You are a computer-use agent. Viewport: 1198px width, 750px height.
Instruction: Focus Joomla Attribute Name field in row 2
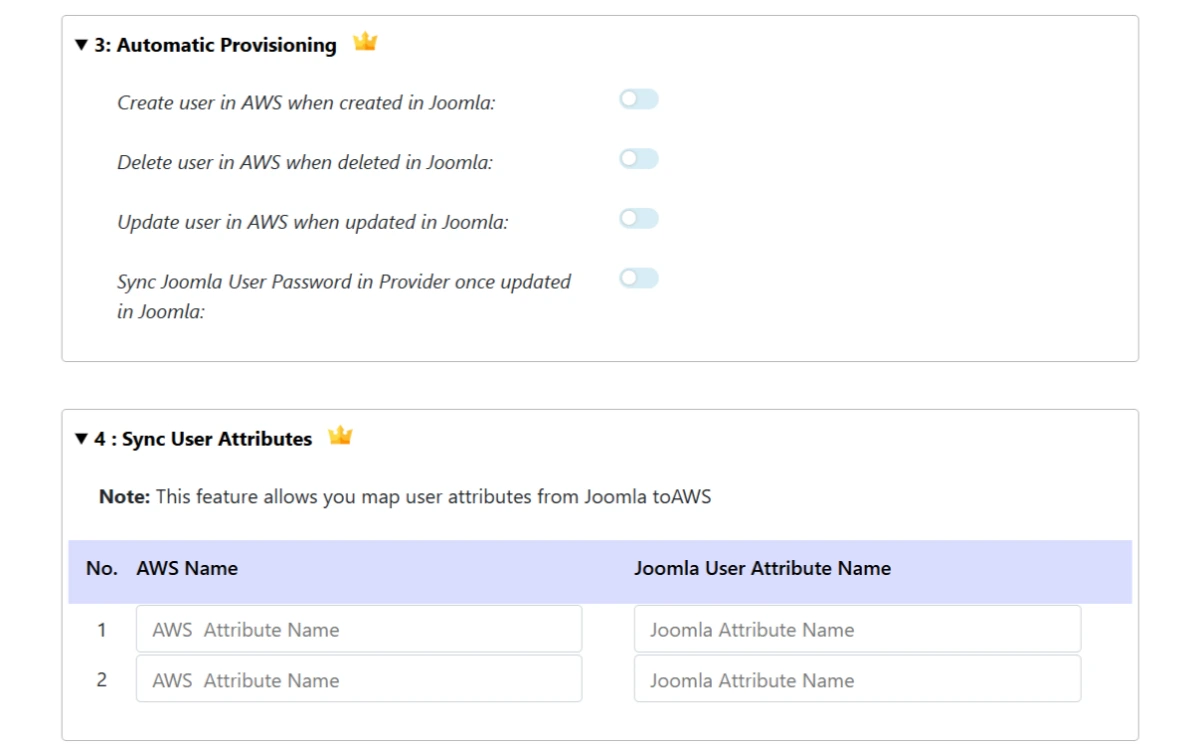(x=857, y=679)
